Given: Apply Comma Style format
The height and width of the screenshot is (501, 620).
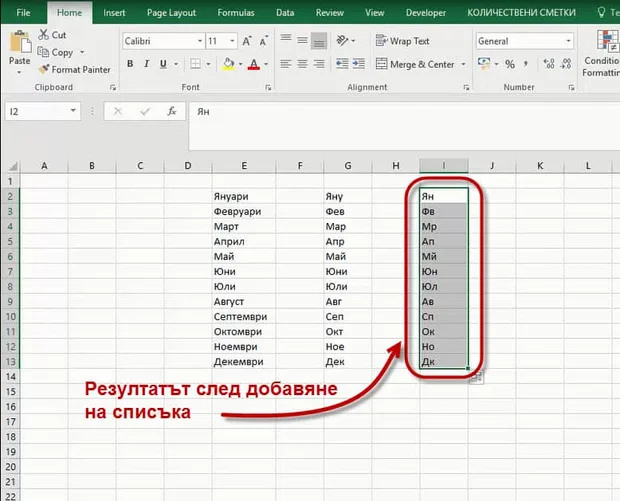Looking at the screenshot, I should 526,64.
